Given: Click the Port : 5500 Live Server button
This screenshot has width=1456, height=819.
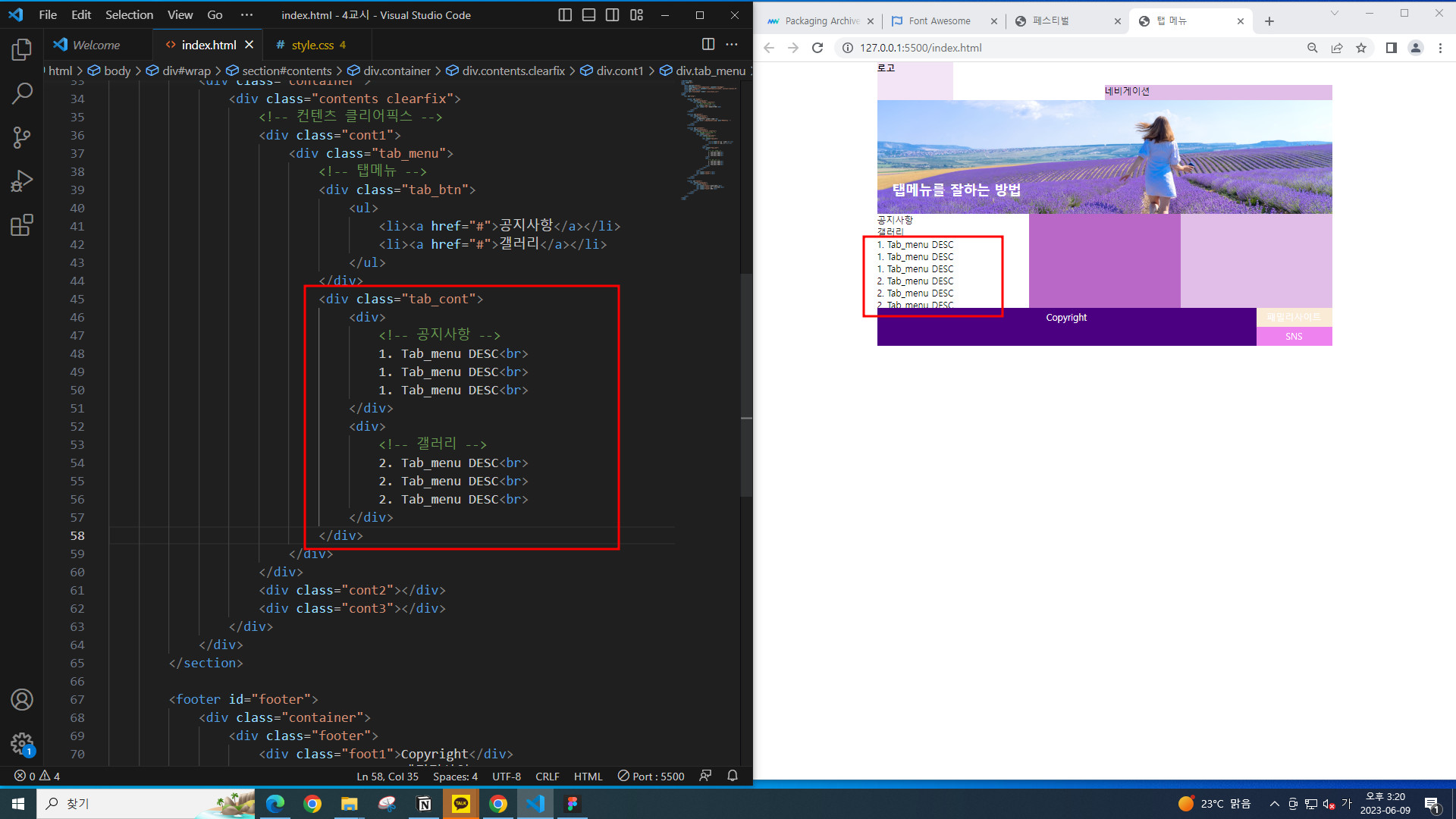Looking at the screenshot, I should pyautogui.click(x=651, y=777).
